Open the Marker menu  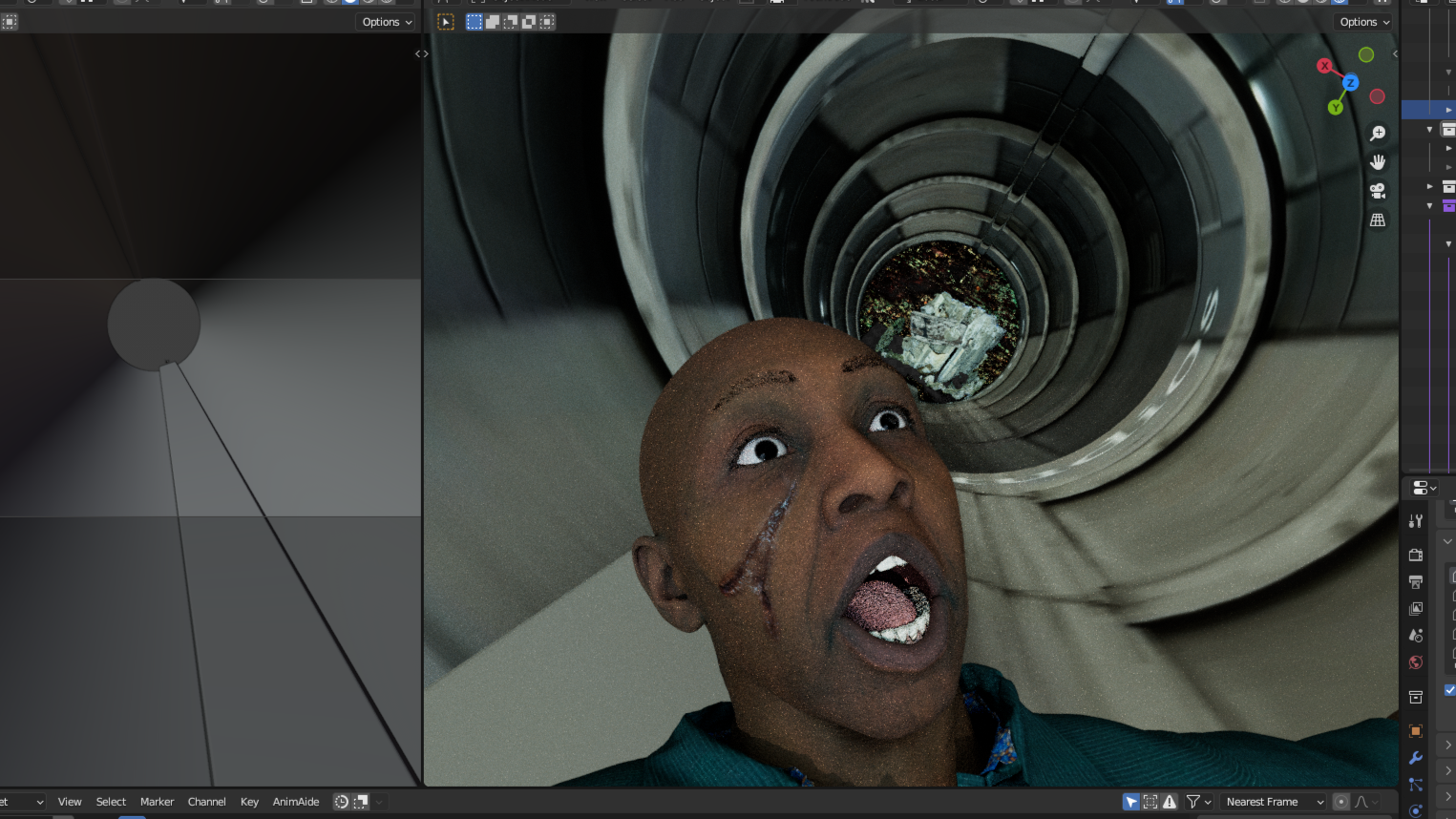click(157, 802)
